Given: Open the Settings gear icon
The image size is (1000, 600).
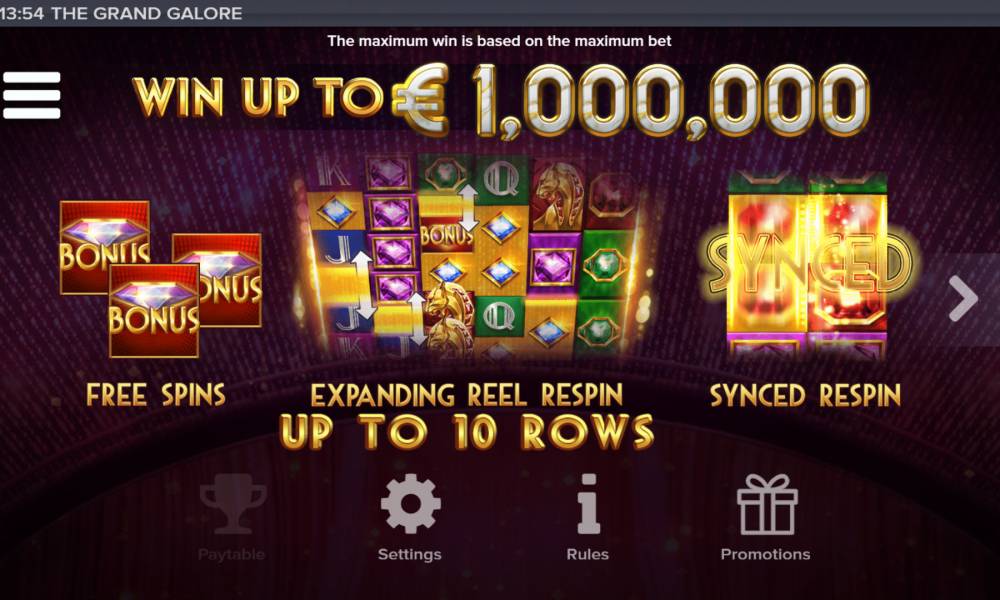Looking at the screenshot, I should pos(410,504).
